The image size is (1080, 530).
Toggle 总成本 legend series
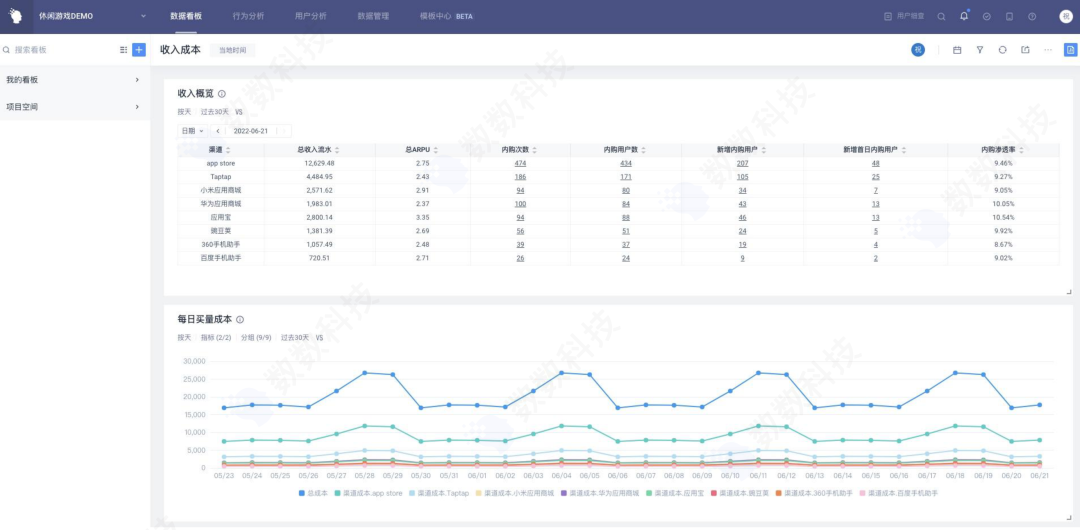(313, 493)
